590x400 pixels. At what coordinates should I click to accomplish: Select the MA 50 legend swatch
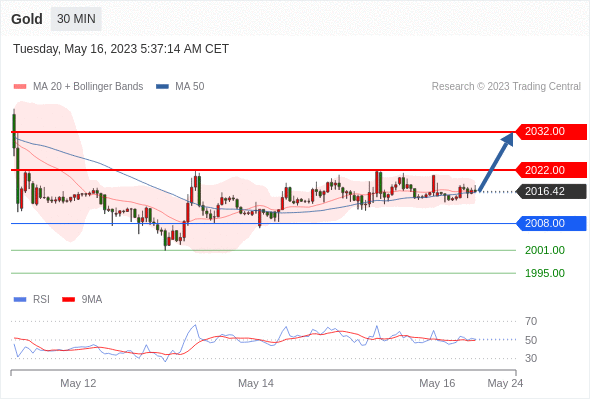162,87
